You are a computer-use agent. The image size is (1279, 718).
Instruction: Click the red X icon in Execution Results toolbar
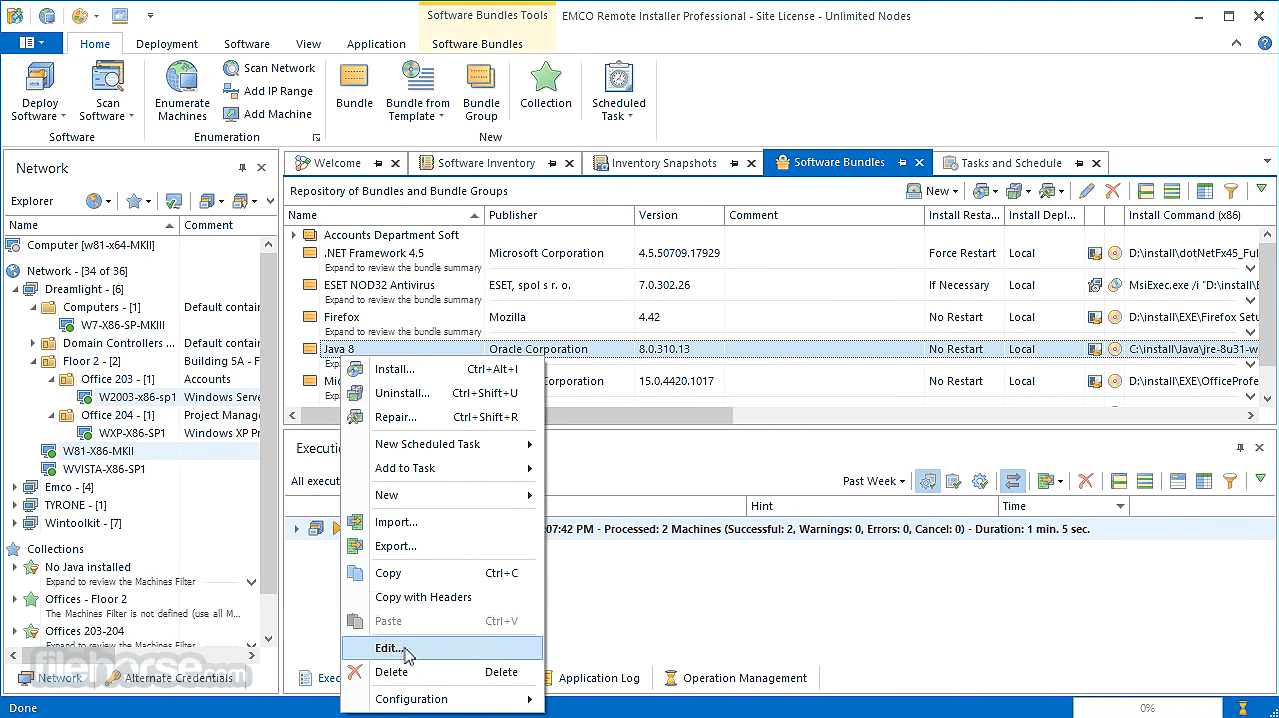[x=1085, y=481]
